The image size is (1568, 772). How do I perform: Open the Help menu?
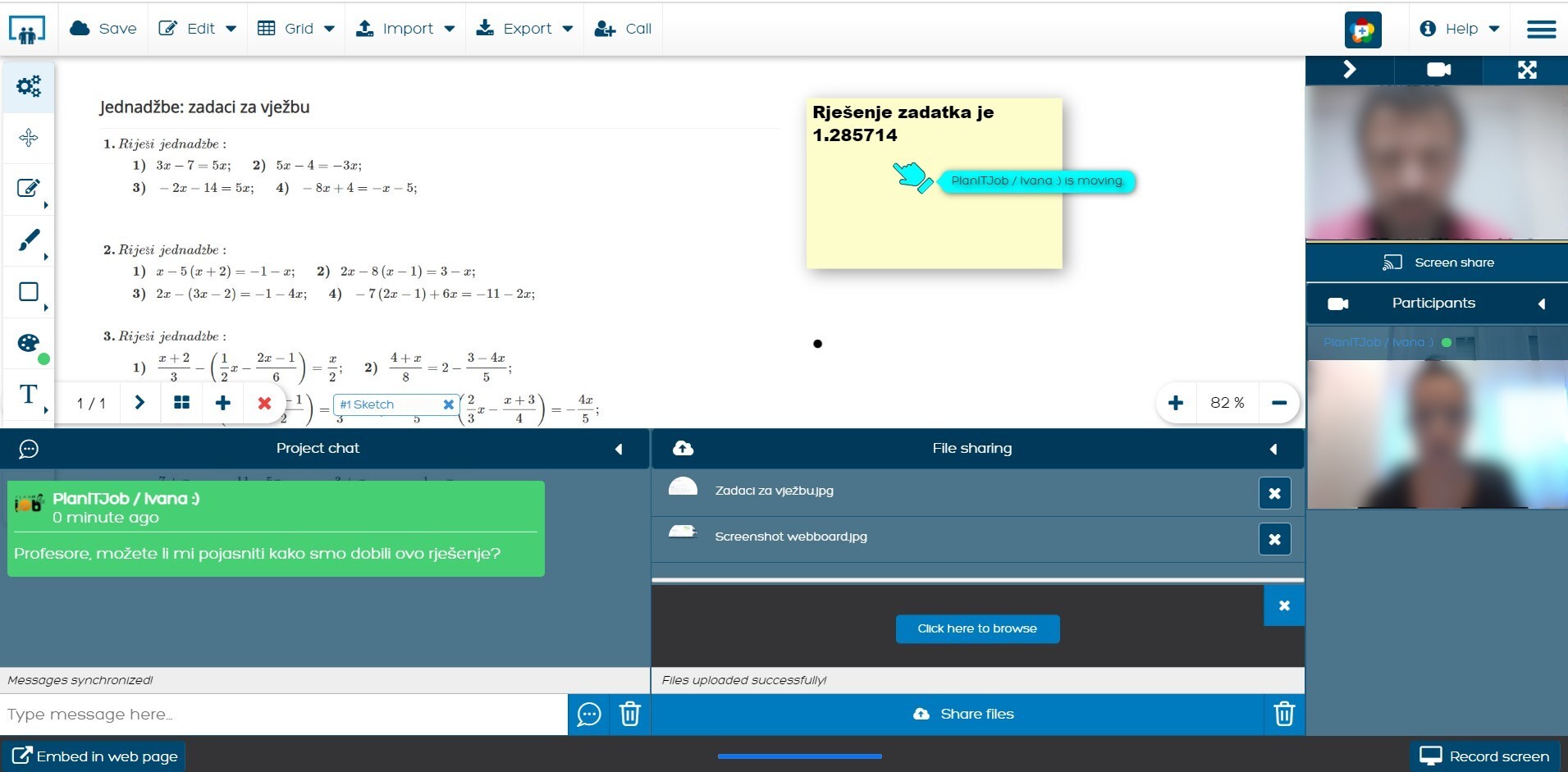(x=1460, y=29)
